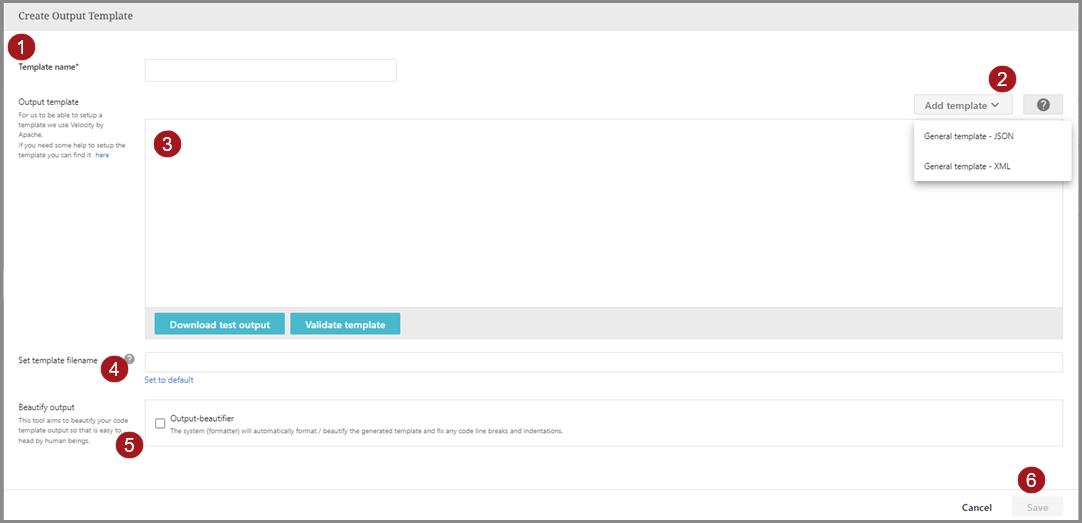Click the Save button
1082x523 pixels.
(1037, 508)
